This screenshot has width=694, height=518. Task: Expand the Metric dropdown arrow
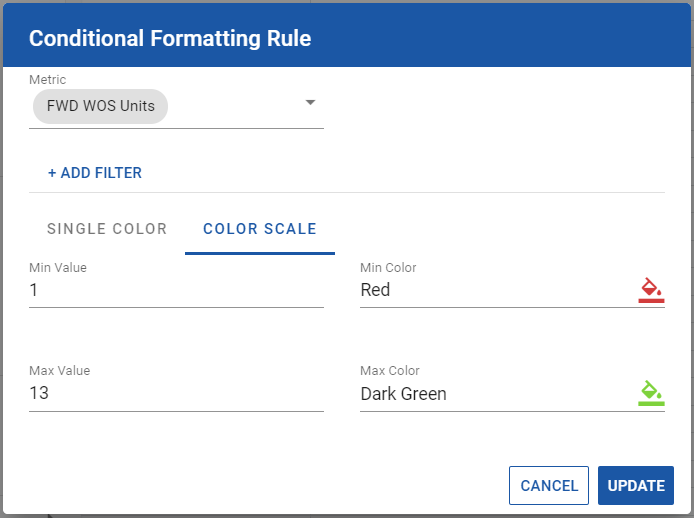[x=310, y=103]
